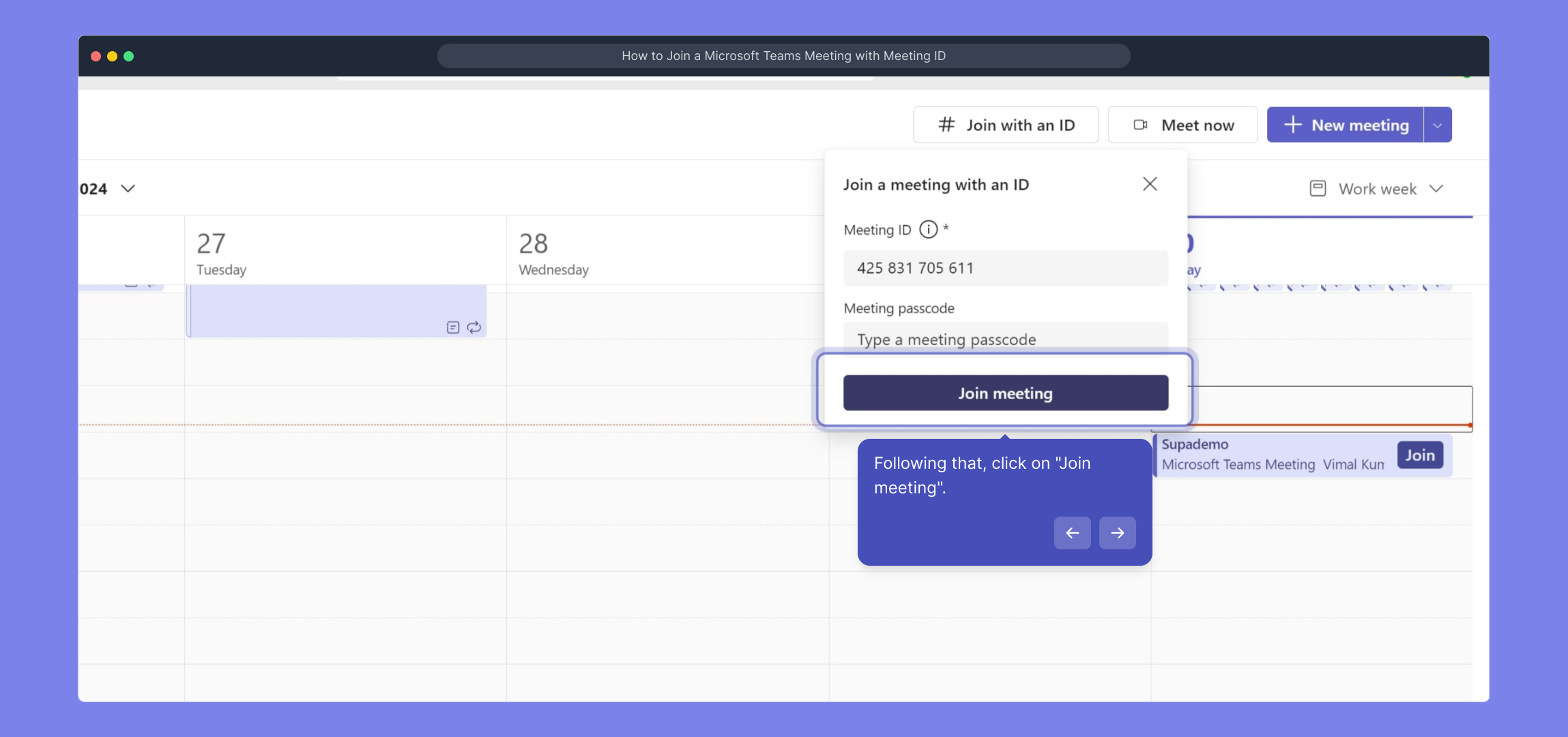Click the Meeting passcode input field

(x=1005, y=339)
